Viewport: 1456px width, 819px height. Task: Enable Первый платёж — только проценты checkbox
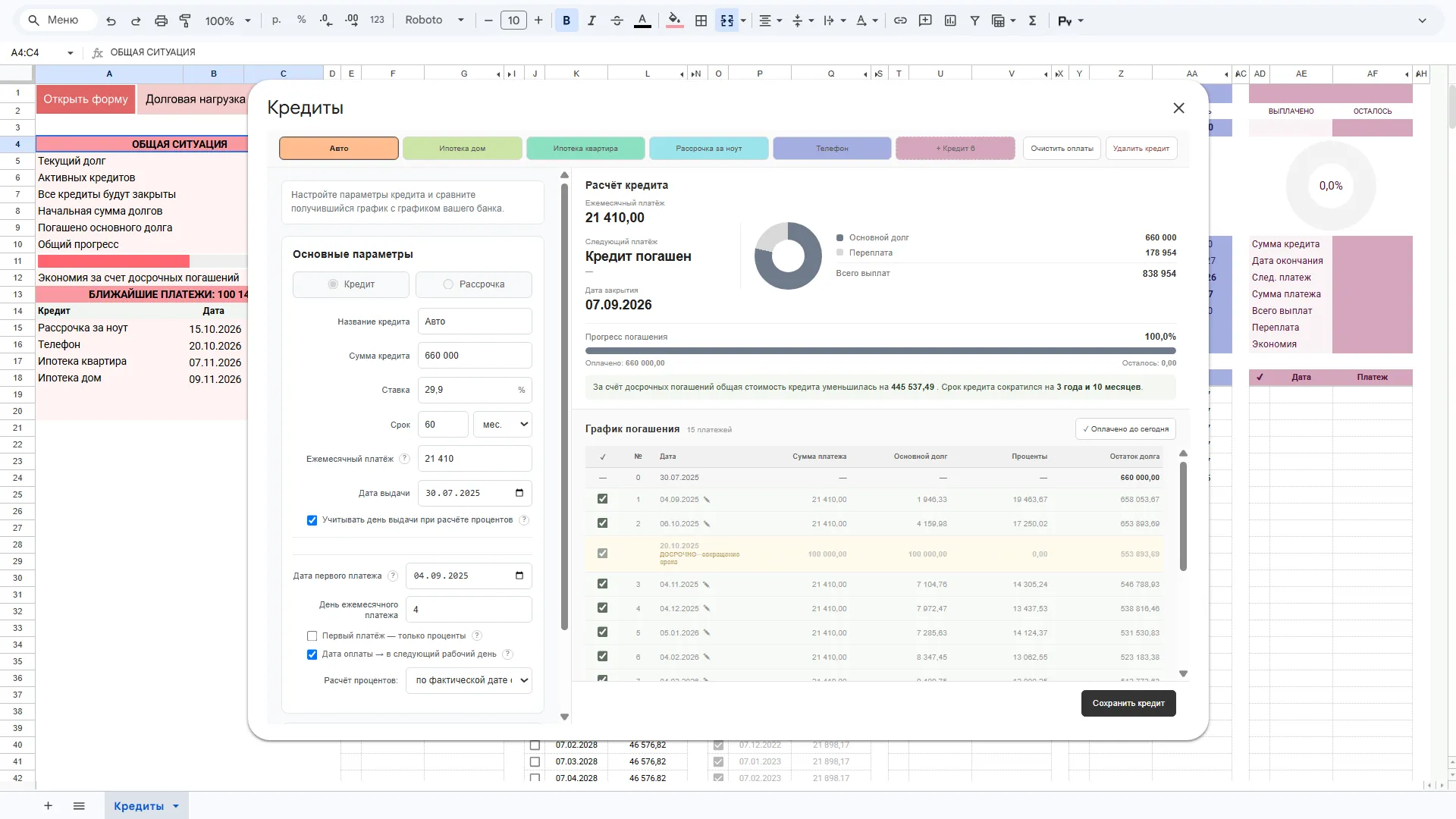[x=312, y=636]
